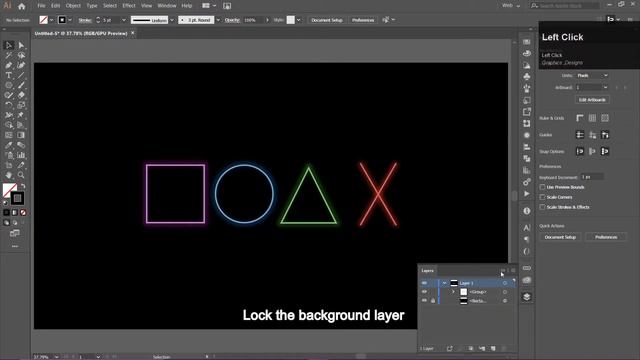The image size is (640, 360).
Task: Open the Symbols panel club icon in dock
Action: 527,76
